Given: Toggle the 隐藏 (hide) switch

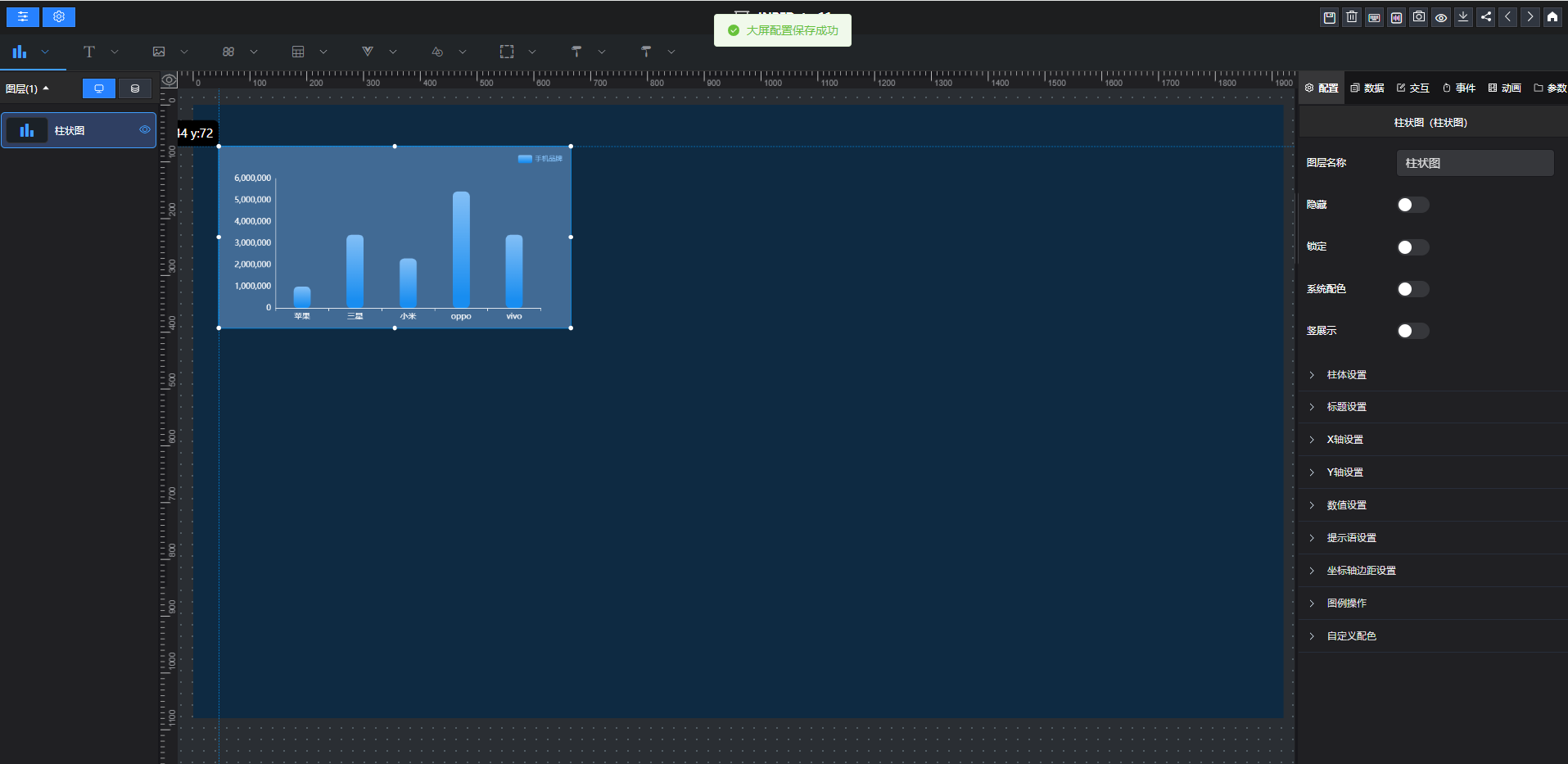Looking at the screenshot, I should click(x=1412, y=205).
